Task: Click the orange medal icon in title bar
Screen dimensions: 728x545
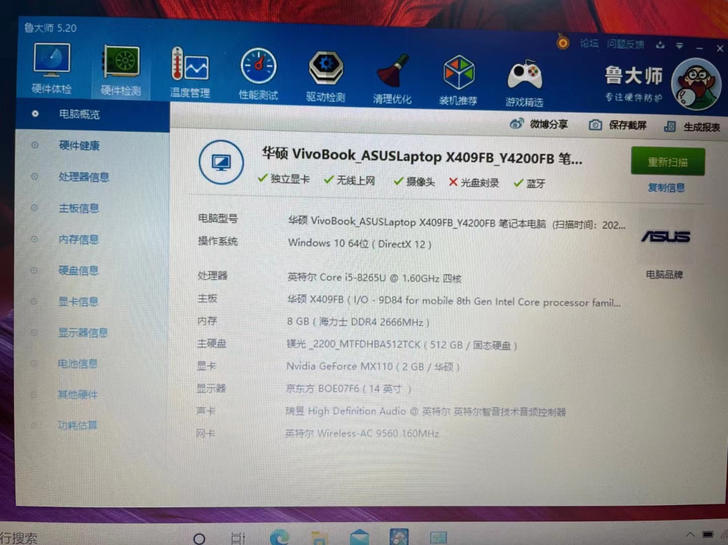Action: [x=563, y=43]
